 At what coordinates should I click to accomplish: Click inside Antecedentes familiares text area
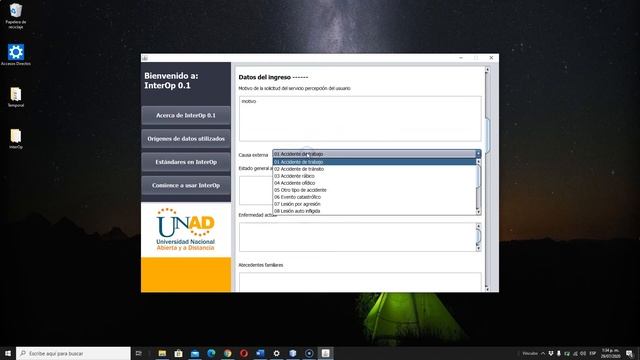pos(360,282)
